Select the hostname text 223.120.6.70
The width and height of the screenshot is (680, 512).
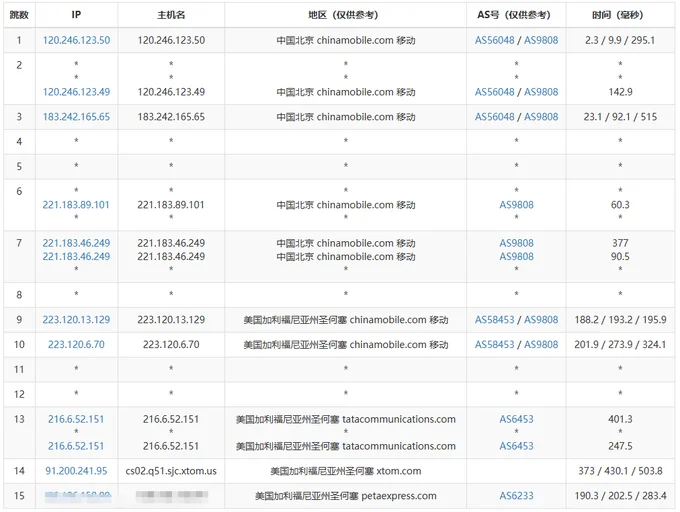[x=171, y=344]
